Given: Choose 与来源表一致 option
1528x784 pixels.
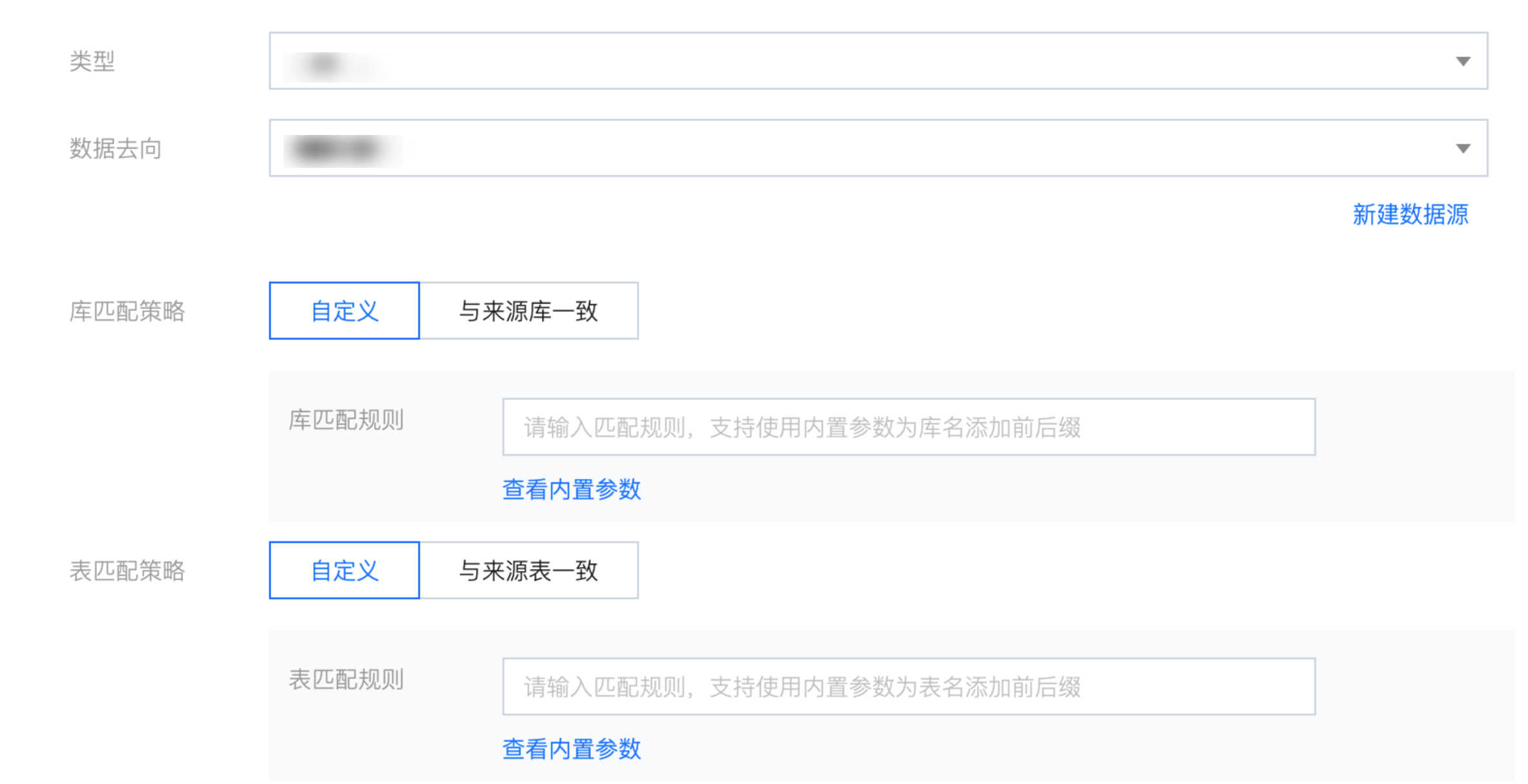Looking at the screenshot, I should point(528,570).
